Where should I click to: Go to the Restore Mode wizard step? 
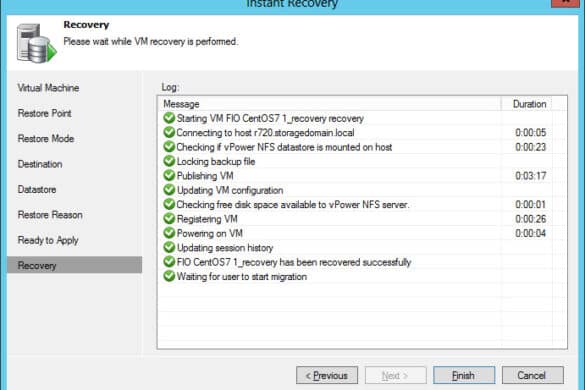coord(46,139)
